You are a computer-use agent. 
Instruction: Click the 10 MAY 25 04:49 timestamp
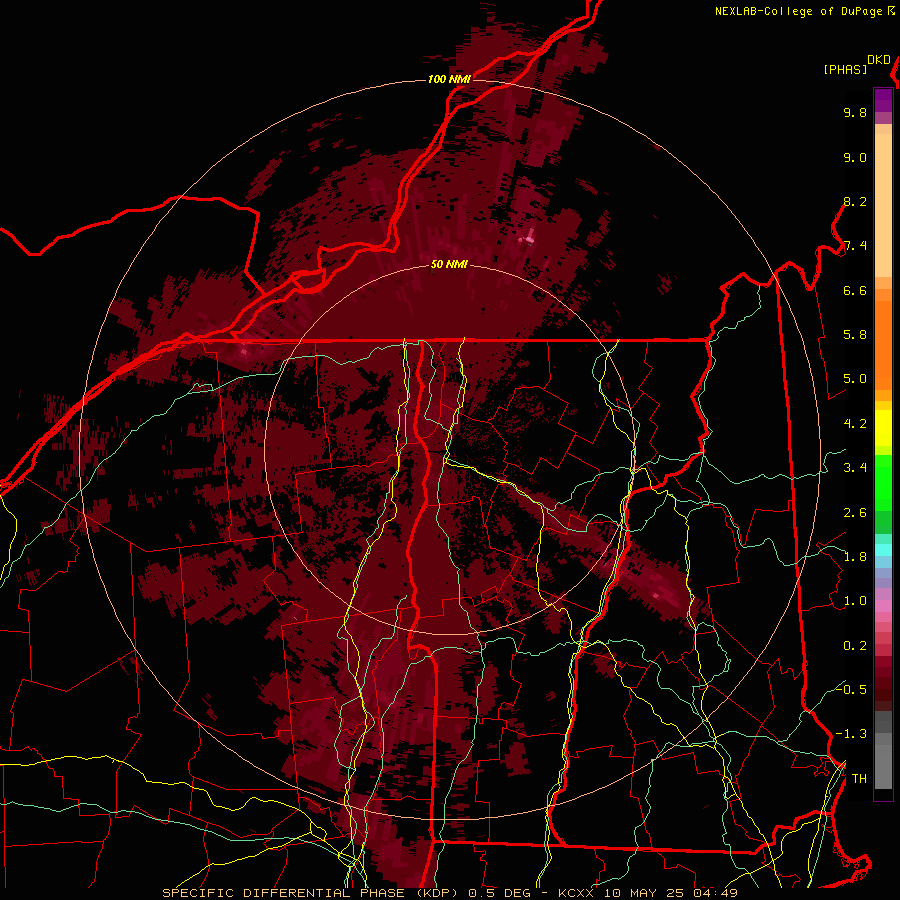pos(671,893)
